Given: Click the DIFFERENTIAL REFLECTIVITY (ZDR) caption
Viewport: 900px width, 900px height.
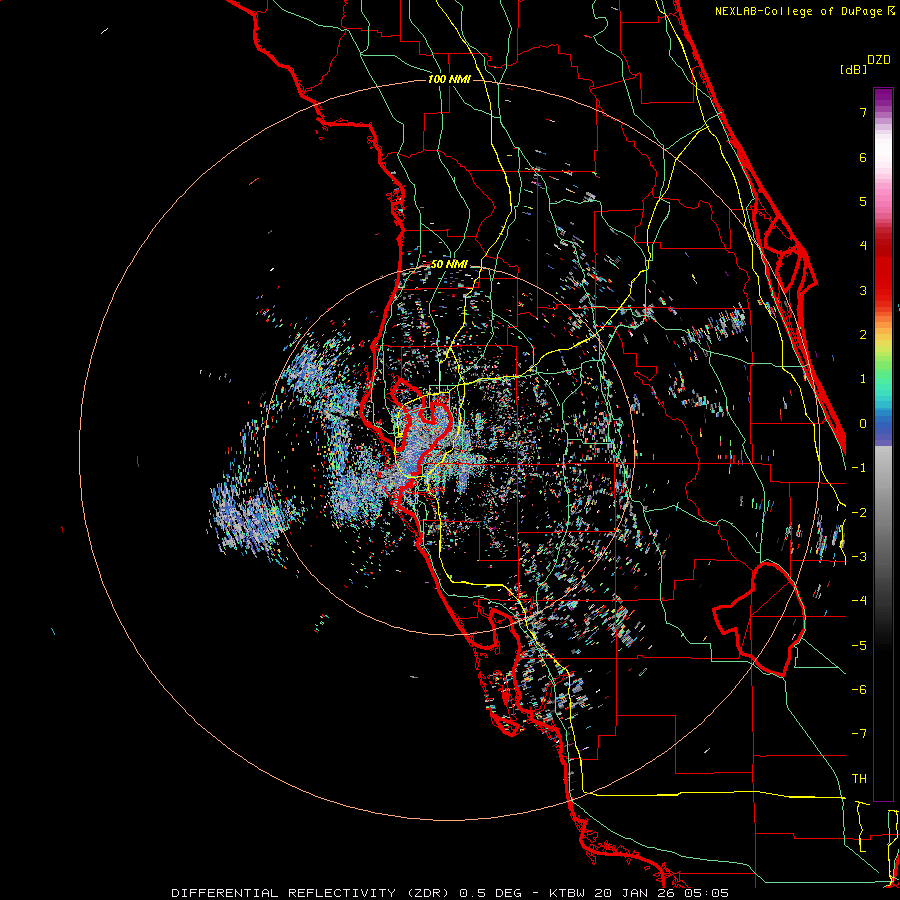Looking at the screenshot, I should pyautogui.click(x=312, y=893).
